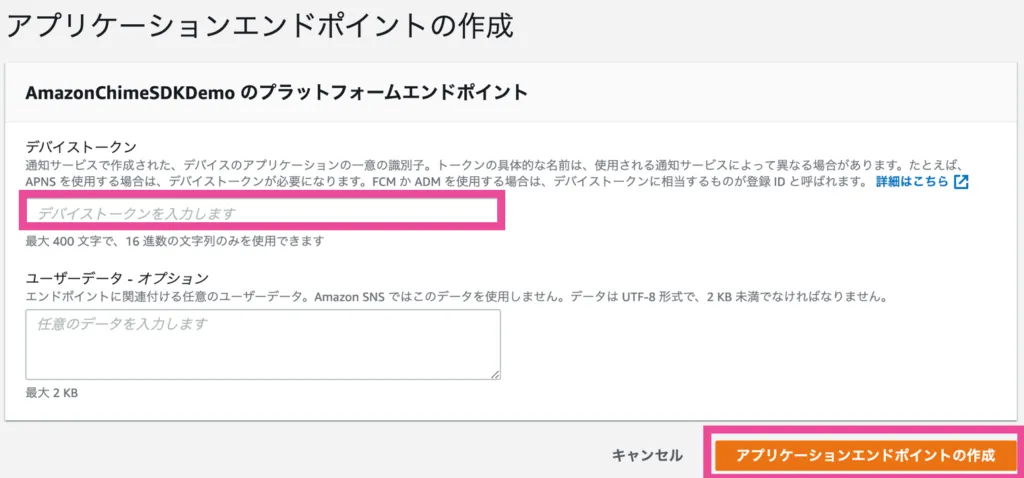Click the AmazonChimeSDKDemo name in panel header
The image size is (1024, 478).
(x=129, y=92)
